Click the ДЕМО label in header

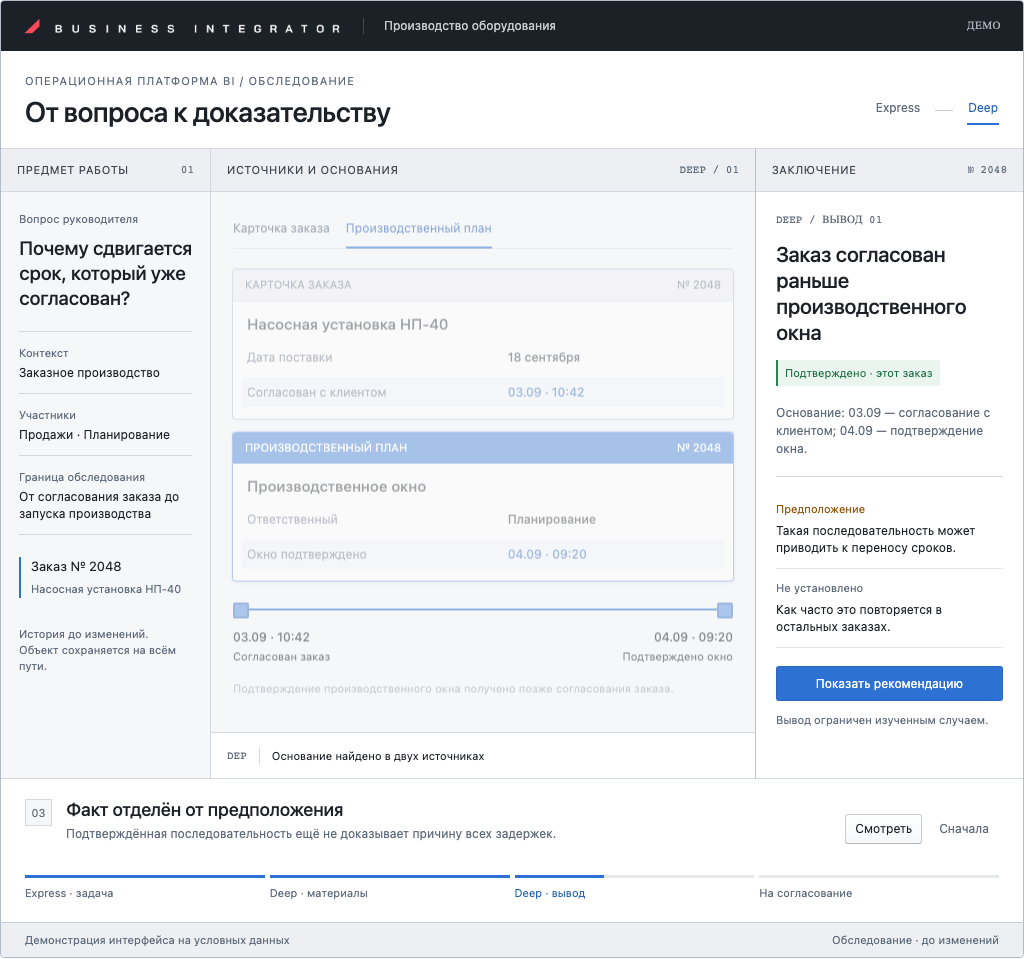983,25
